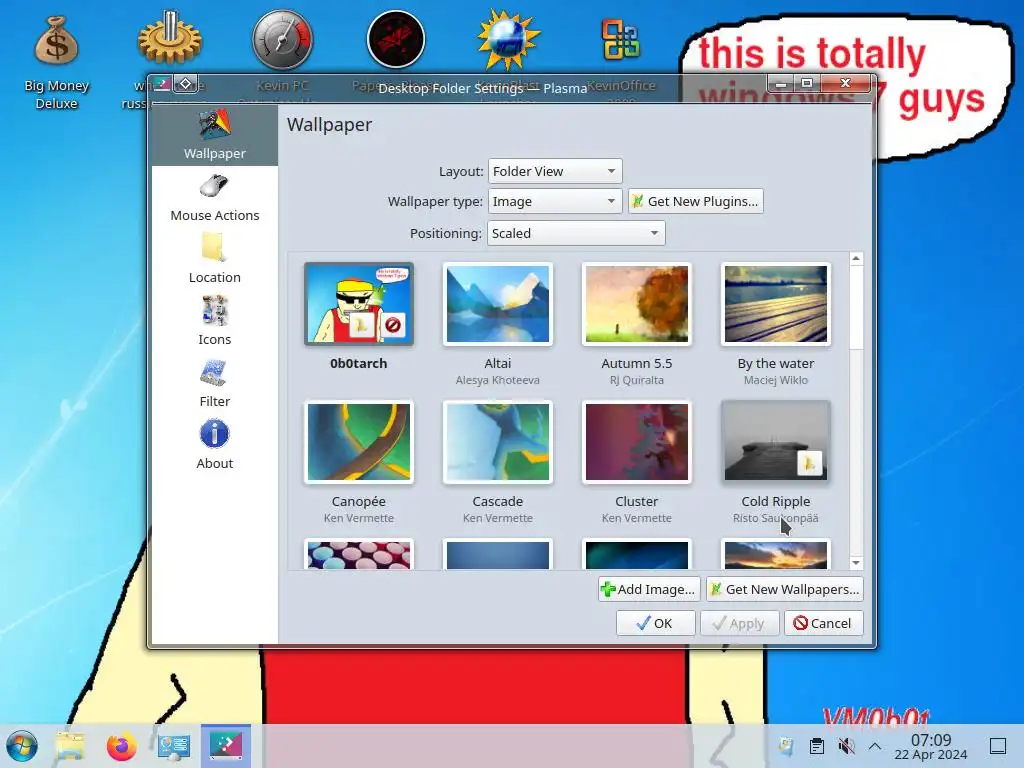
Task: Open the system settings taskbar icon
Action: click(x=174, y=746)
